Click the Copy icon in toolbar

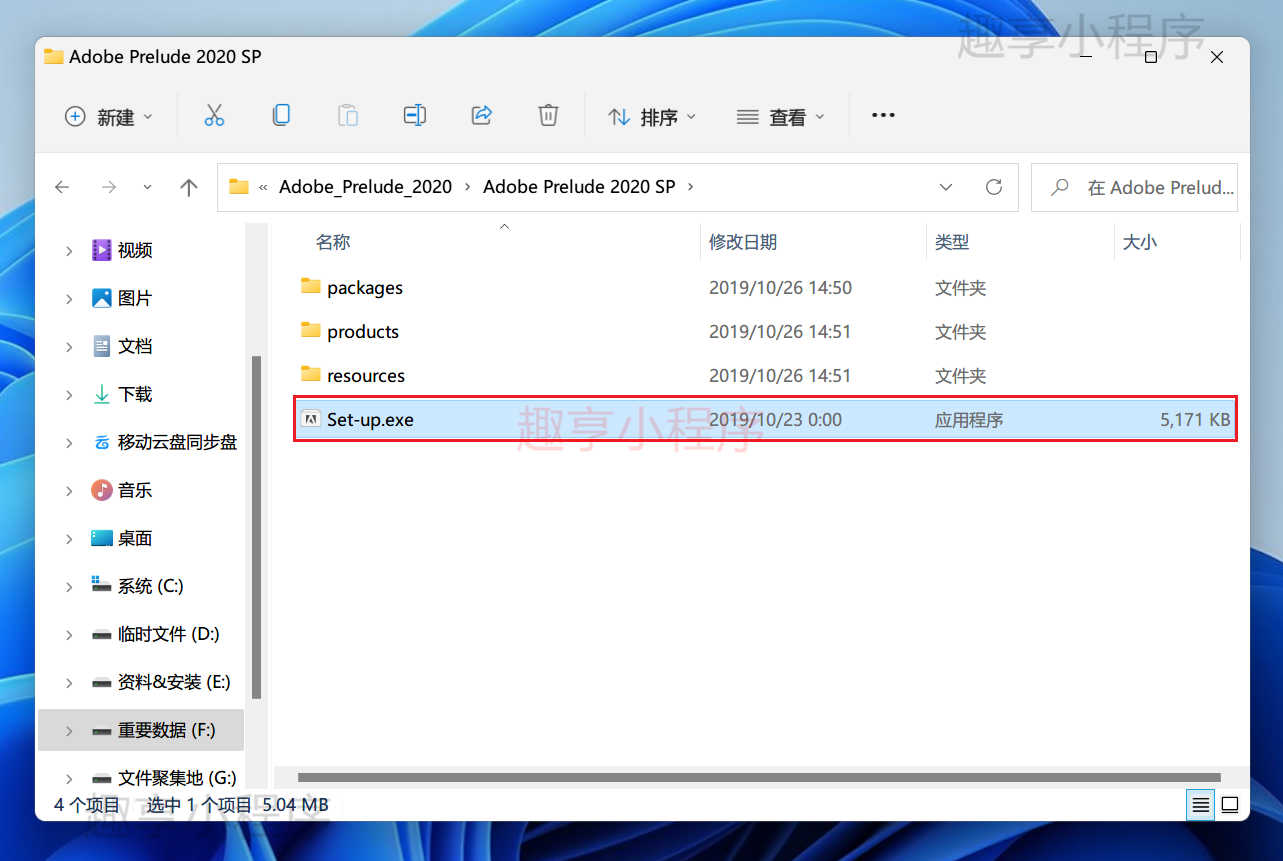click(x=281, y=116)
